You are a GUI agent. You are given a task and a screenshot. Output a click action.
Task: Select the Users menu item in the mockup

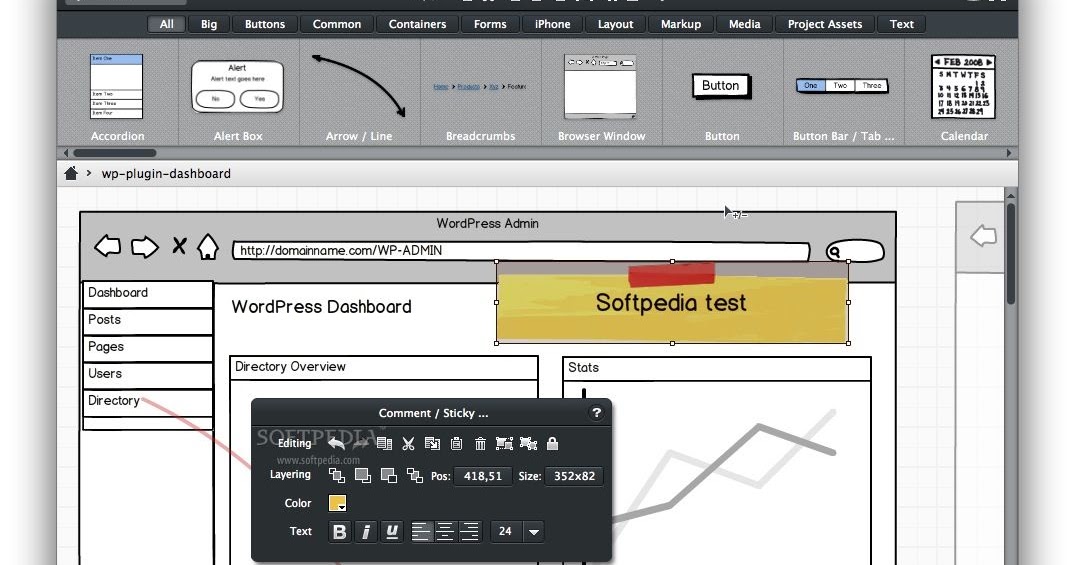(x=147, y=375)
